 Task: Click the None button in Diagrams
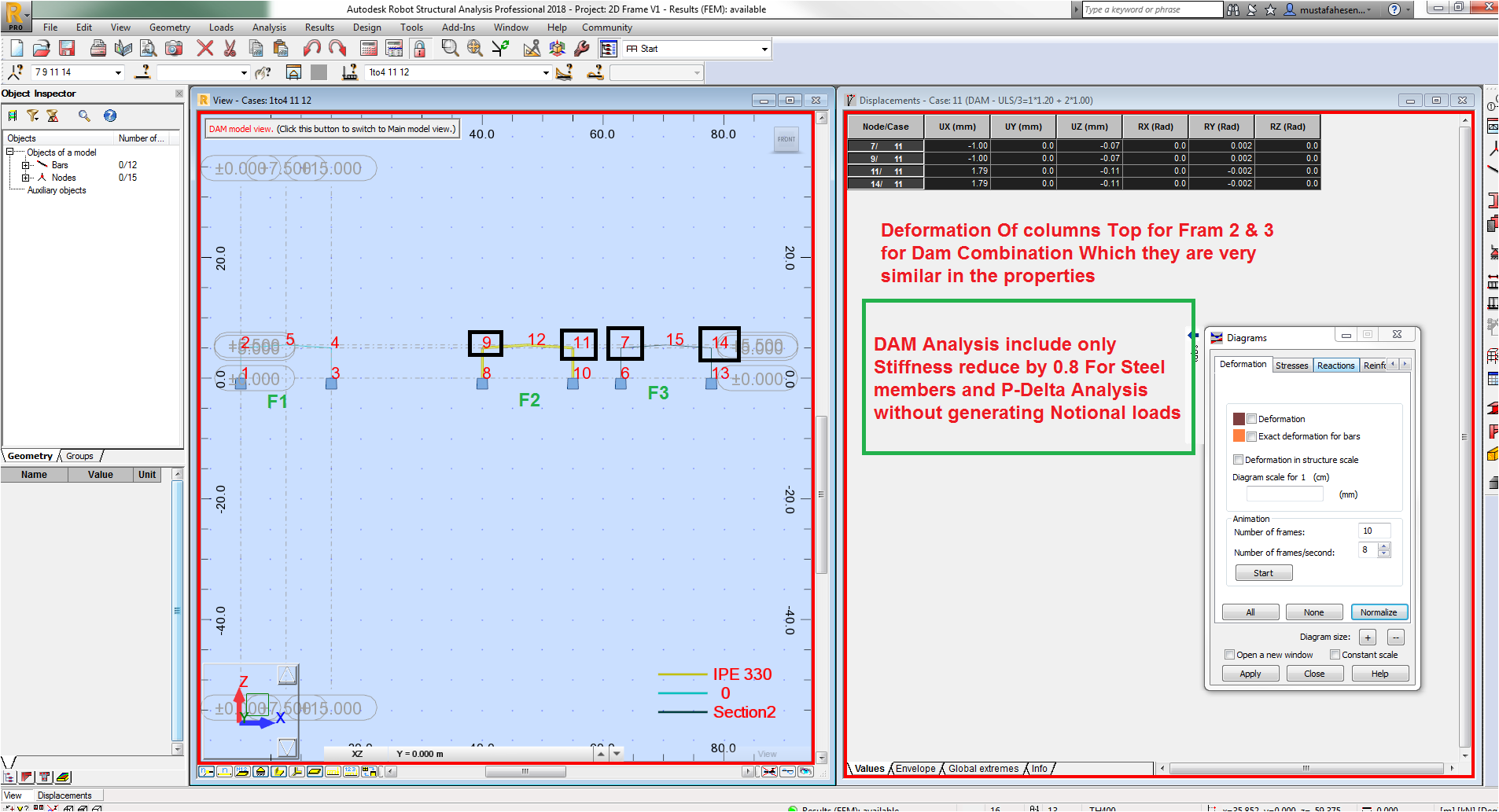tap(1314, 612)
